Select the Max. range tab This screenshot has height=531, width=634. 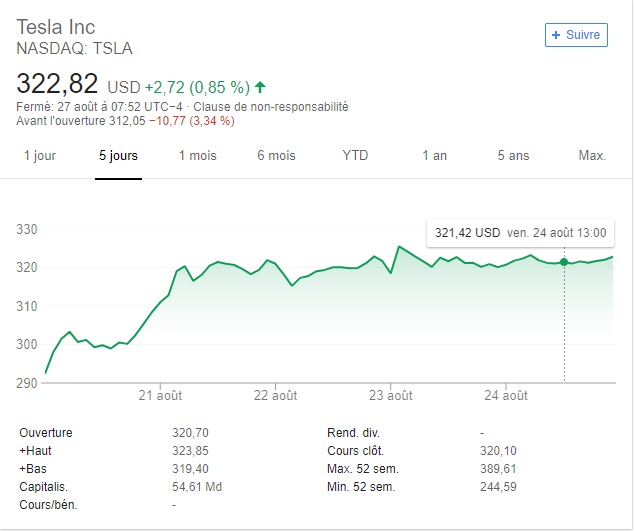592,155
